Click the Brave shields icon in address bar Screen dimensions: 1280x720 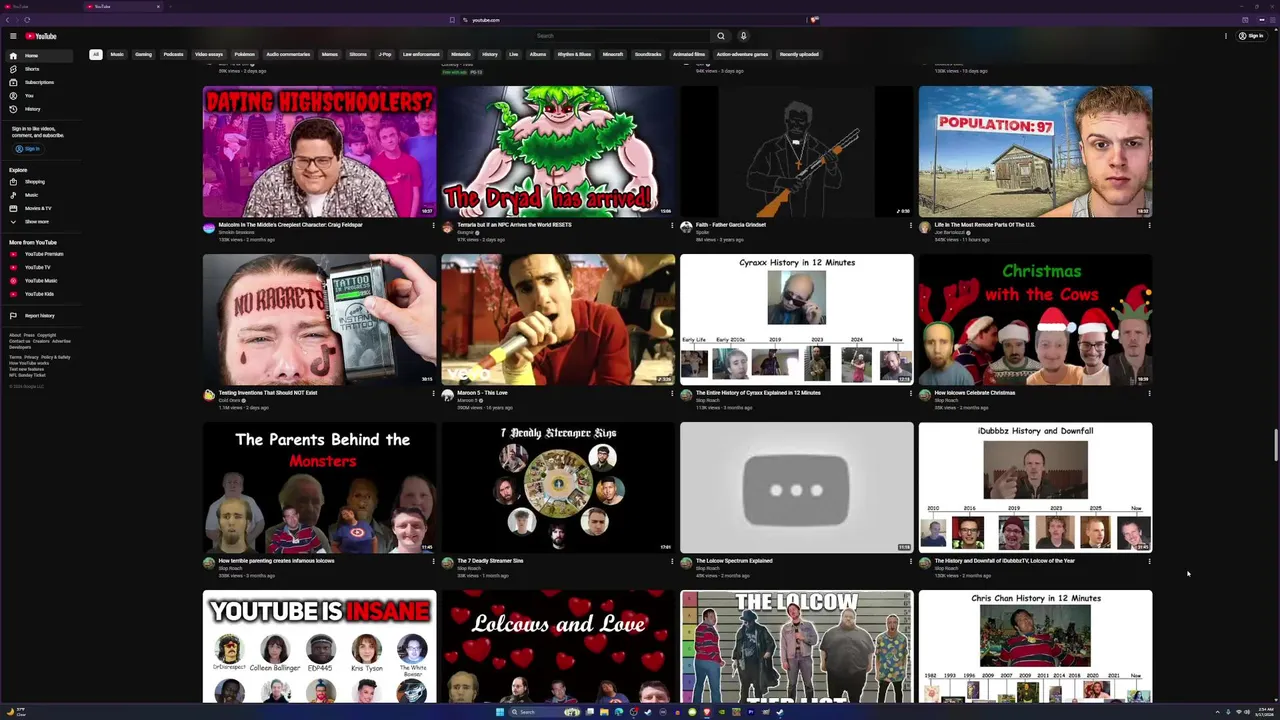[x=814, y=20]
